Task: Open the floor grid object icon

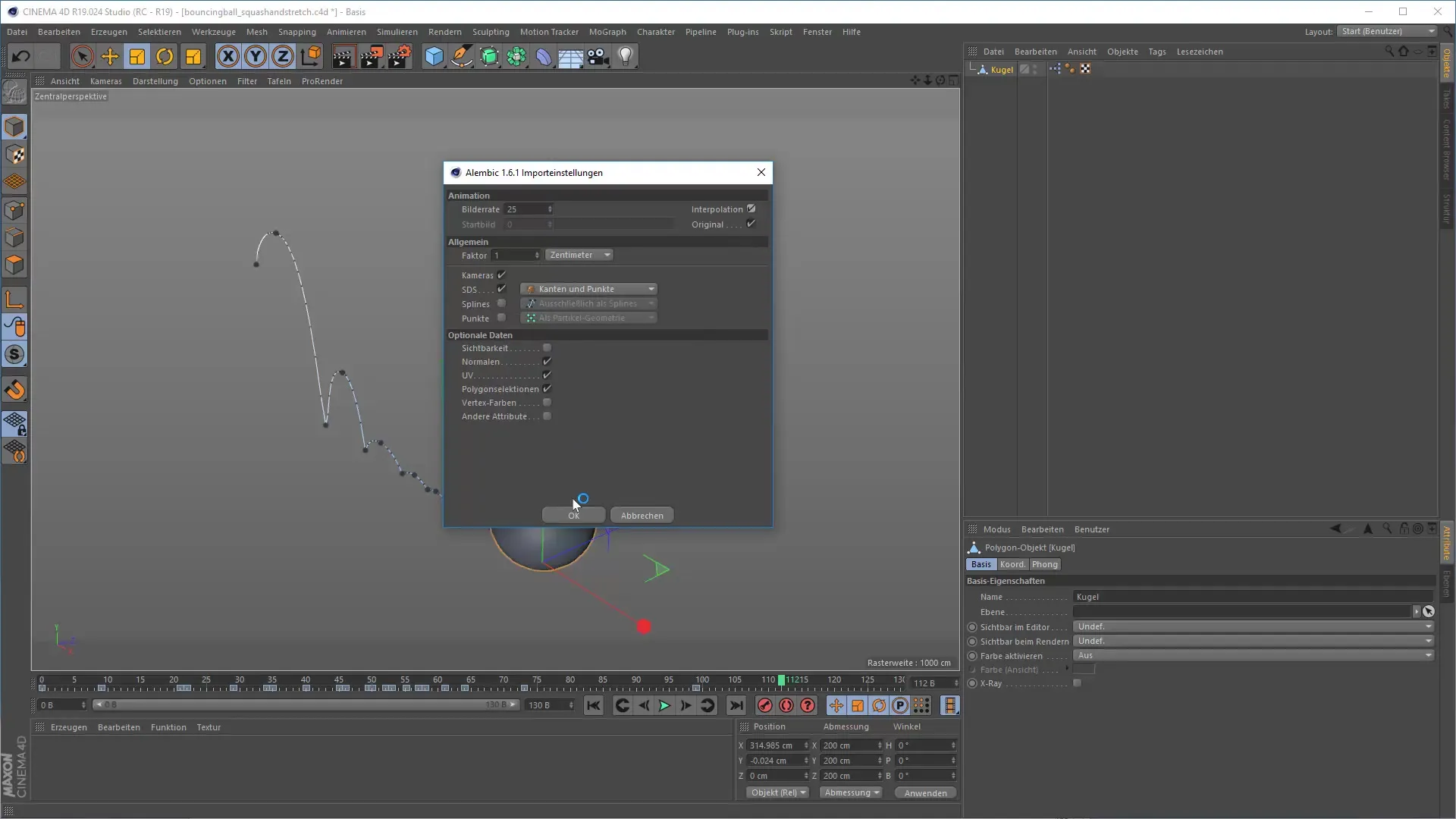Action: click(571, 56)
